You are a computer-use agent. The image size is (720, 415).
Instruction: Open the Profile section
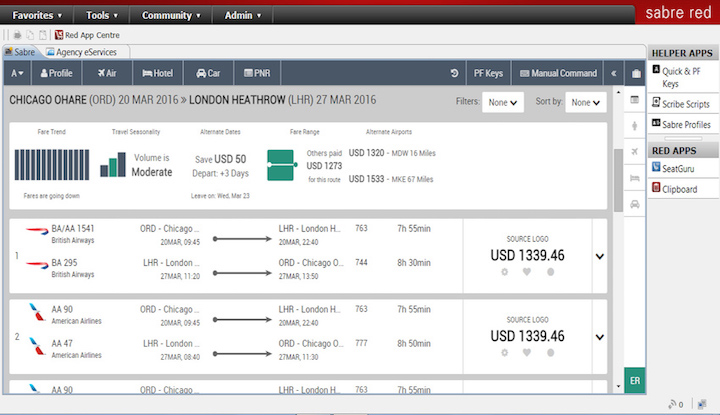click(56, 73)
